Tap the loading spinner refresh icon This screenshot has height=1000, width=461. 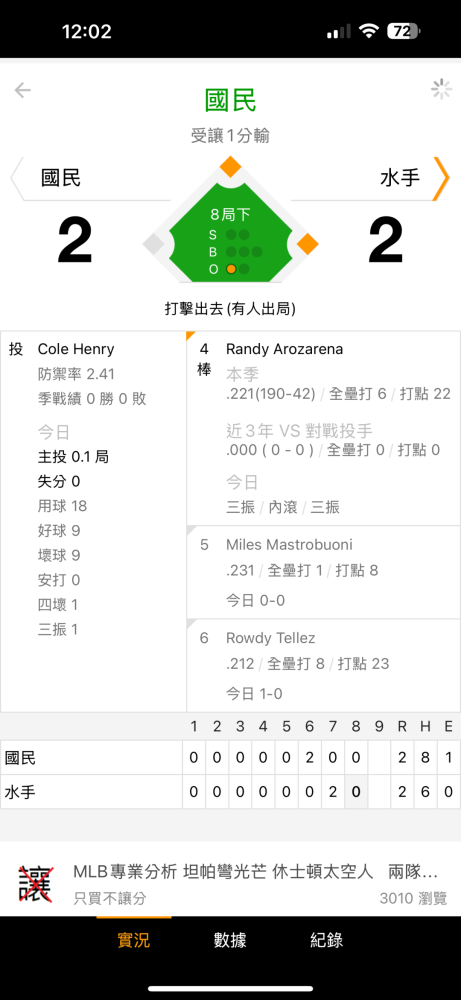pos(441,89)
